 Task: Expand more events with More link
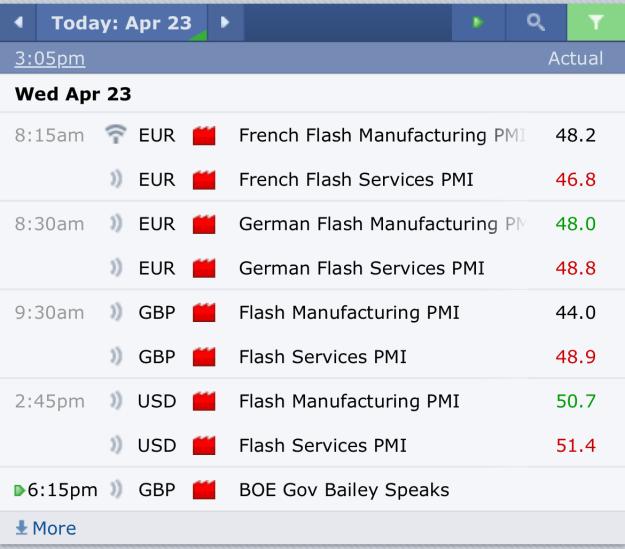45,528
